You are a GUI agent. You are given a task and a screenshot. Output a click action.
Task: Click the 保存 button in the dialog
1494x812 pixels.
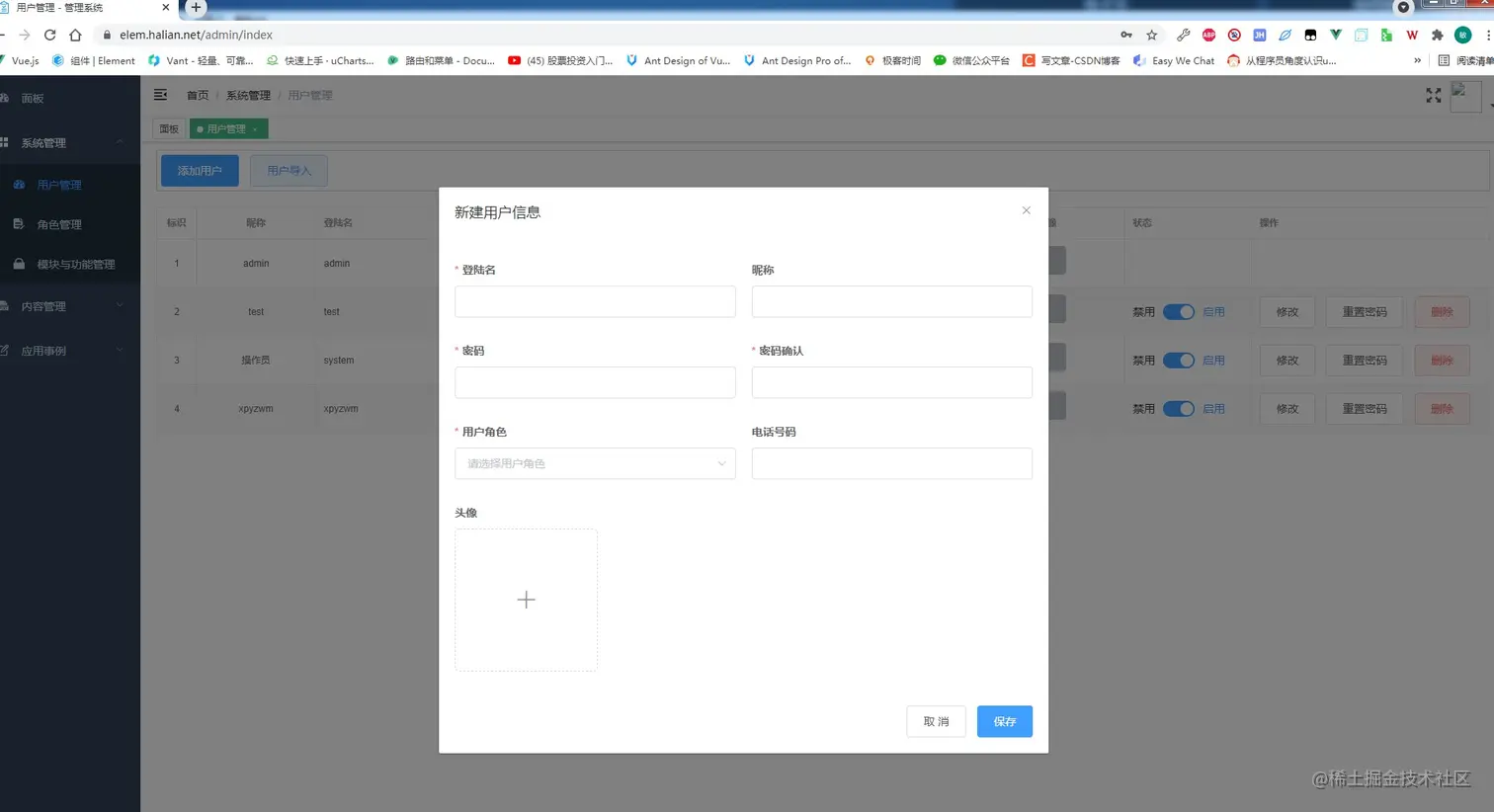point(1004,721)
